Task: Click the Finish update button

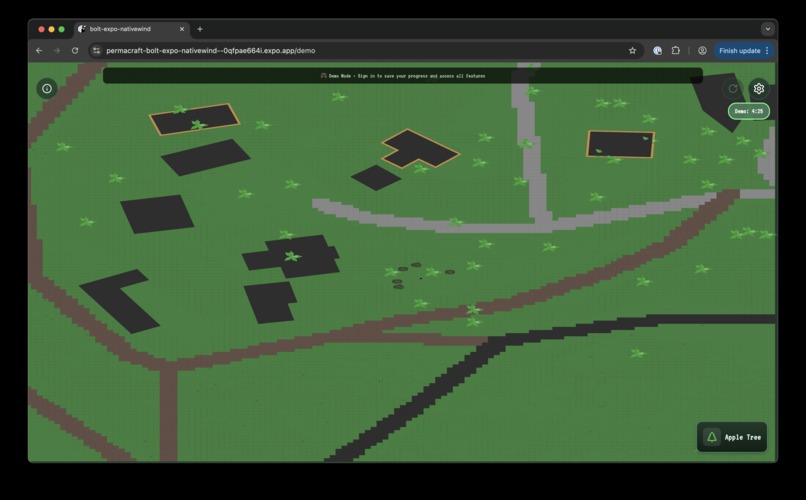Action: (x=739, y=50)
